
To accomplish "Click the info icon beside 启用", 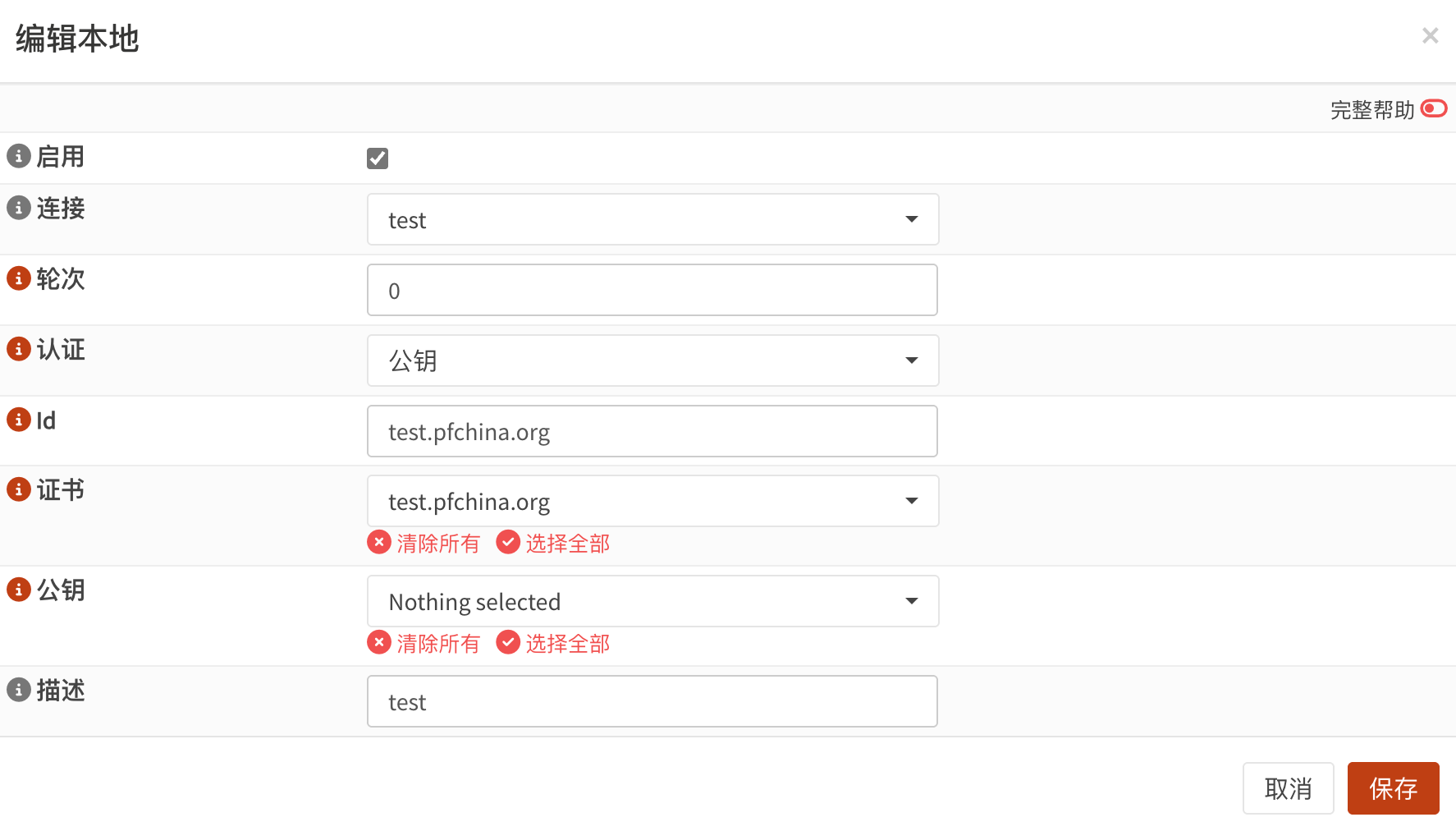I will (19, 156).
